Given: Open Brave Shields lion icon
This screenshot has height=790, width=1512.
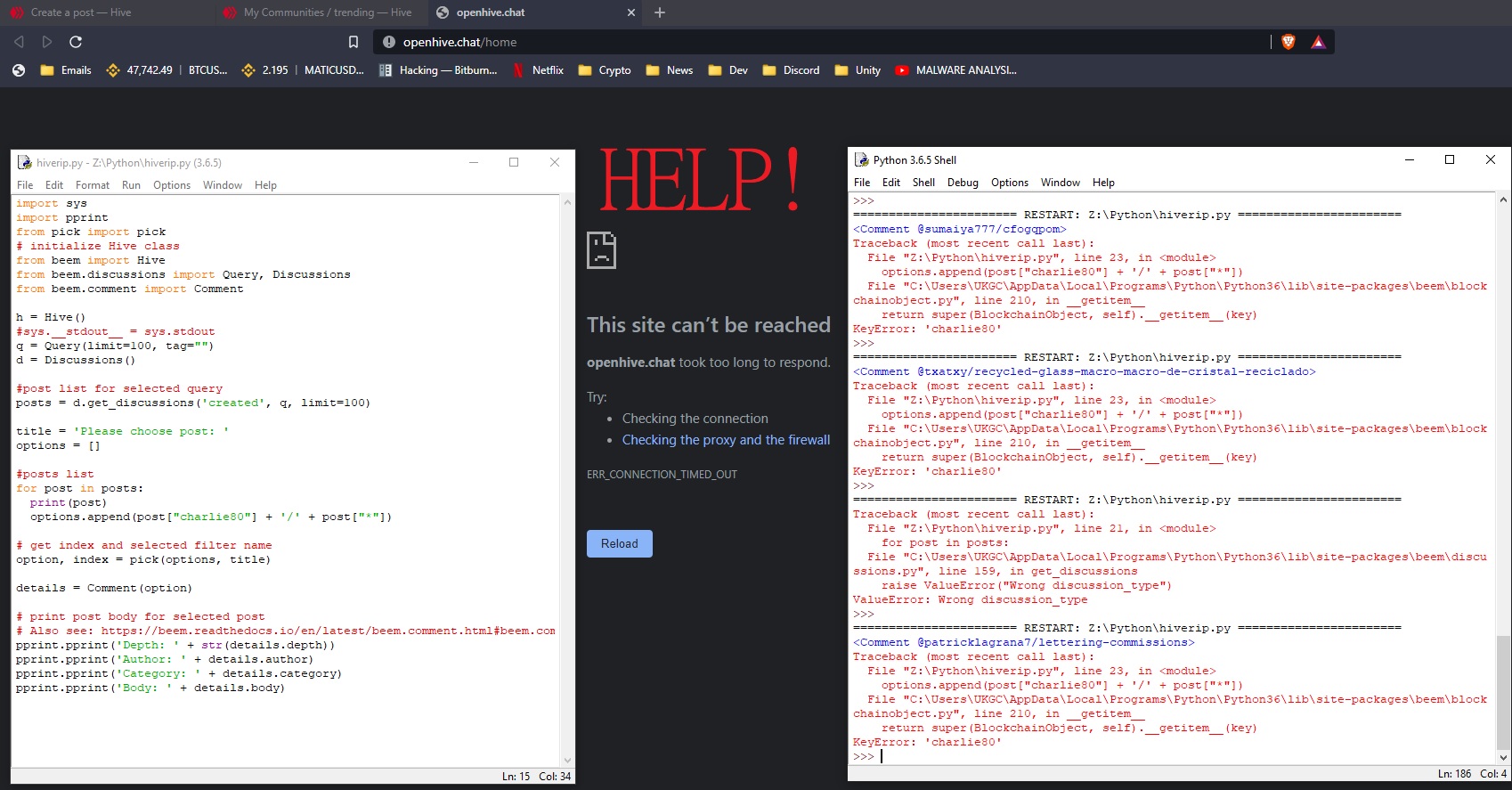Looking at the screenshot, I should click(x=1288, y=42).
